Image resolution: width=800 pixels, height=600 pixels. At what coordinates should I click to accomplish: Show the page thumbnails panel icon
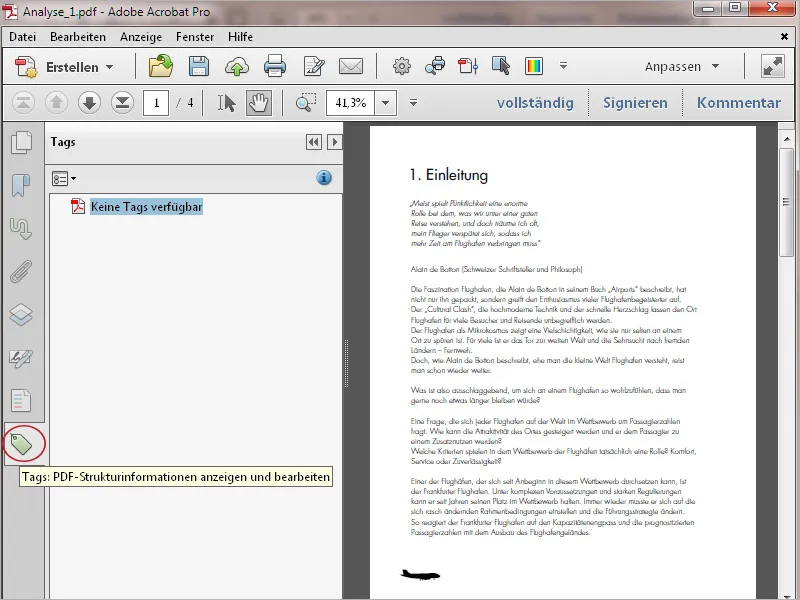click(21, 142)
